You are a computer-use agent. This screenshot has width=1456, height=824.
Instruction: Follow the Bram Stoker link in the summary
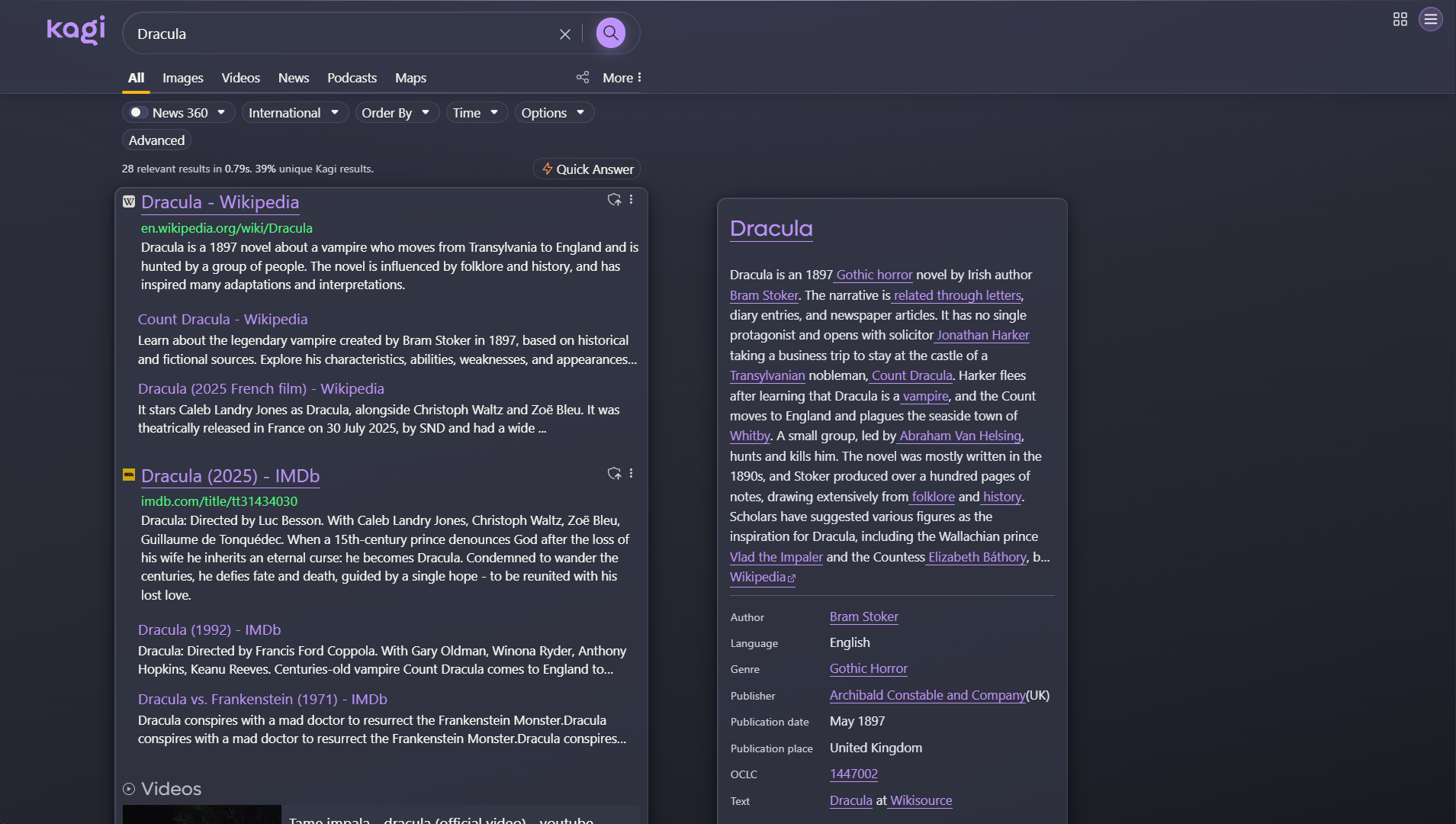(764, 295)
